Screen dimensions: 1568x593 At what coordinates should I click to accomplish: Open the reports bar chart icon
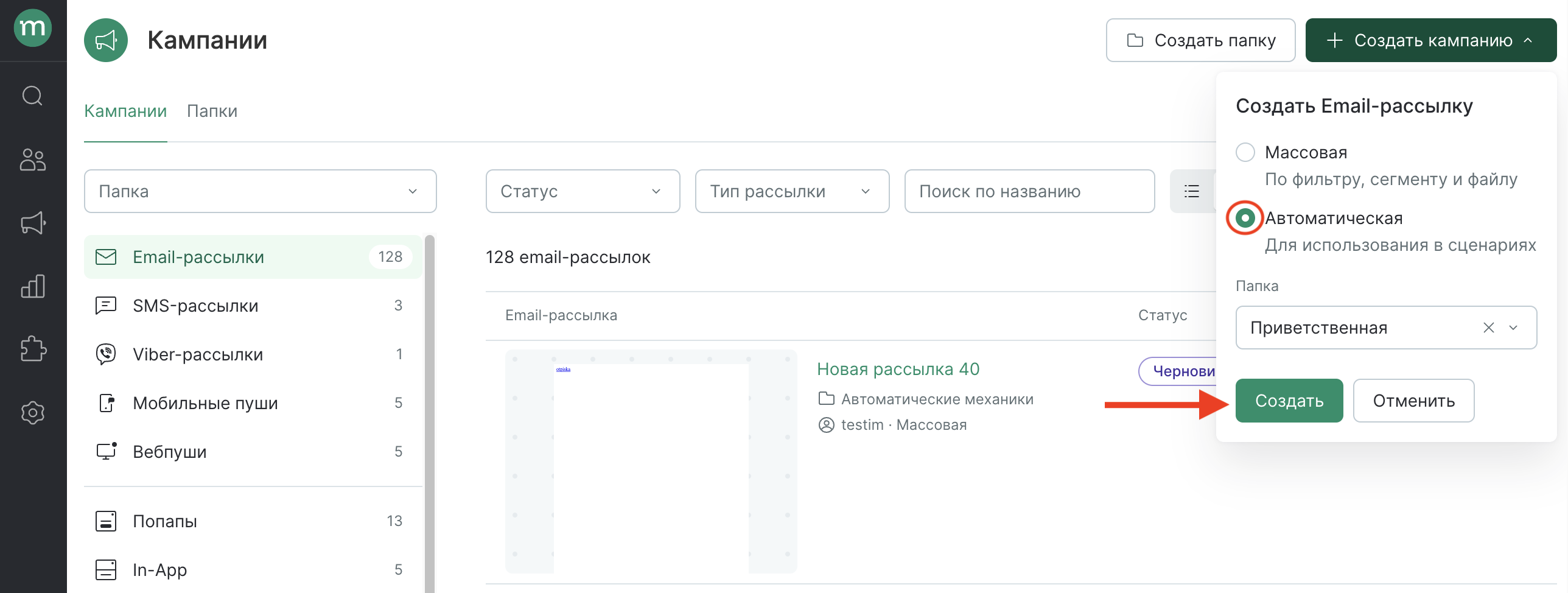coord(33,286)
